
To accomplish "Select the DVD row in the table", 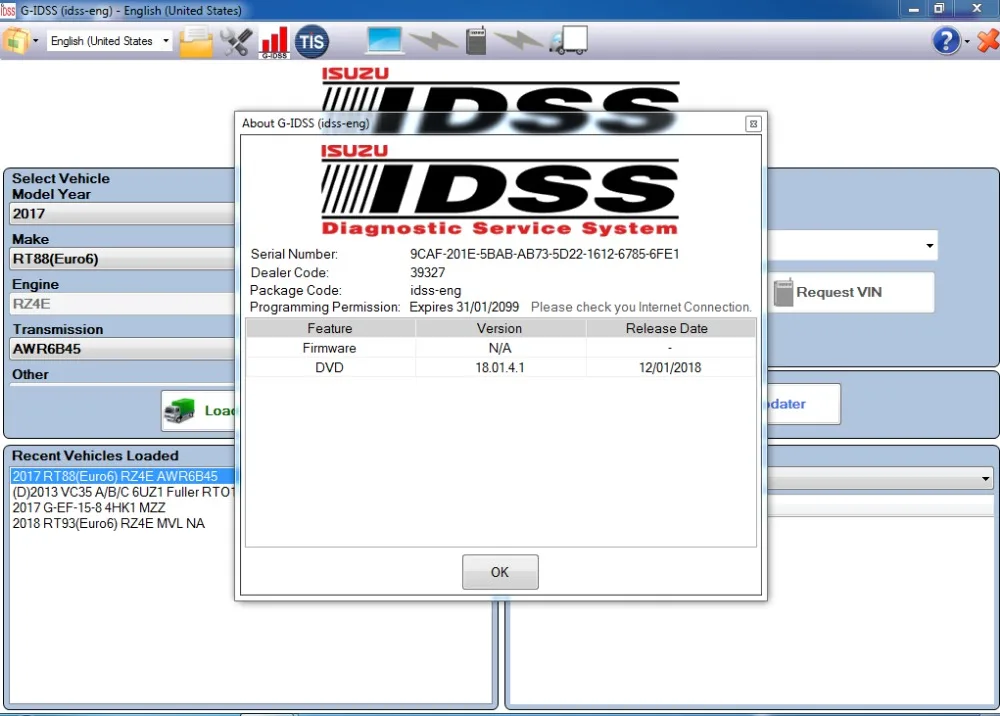I will pos(501,367).
